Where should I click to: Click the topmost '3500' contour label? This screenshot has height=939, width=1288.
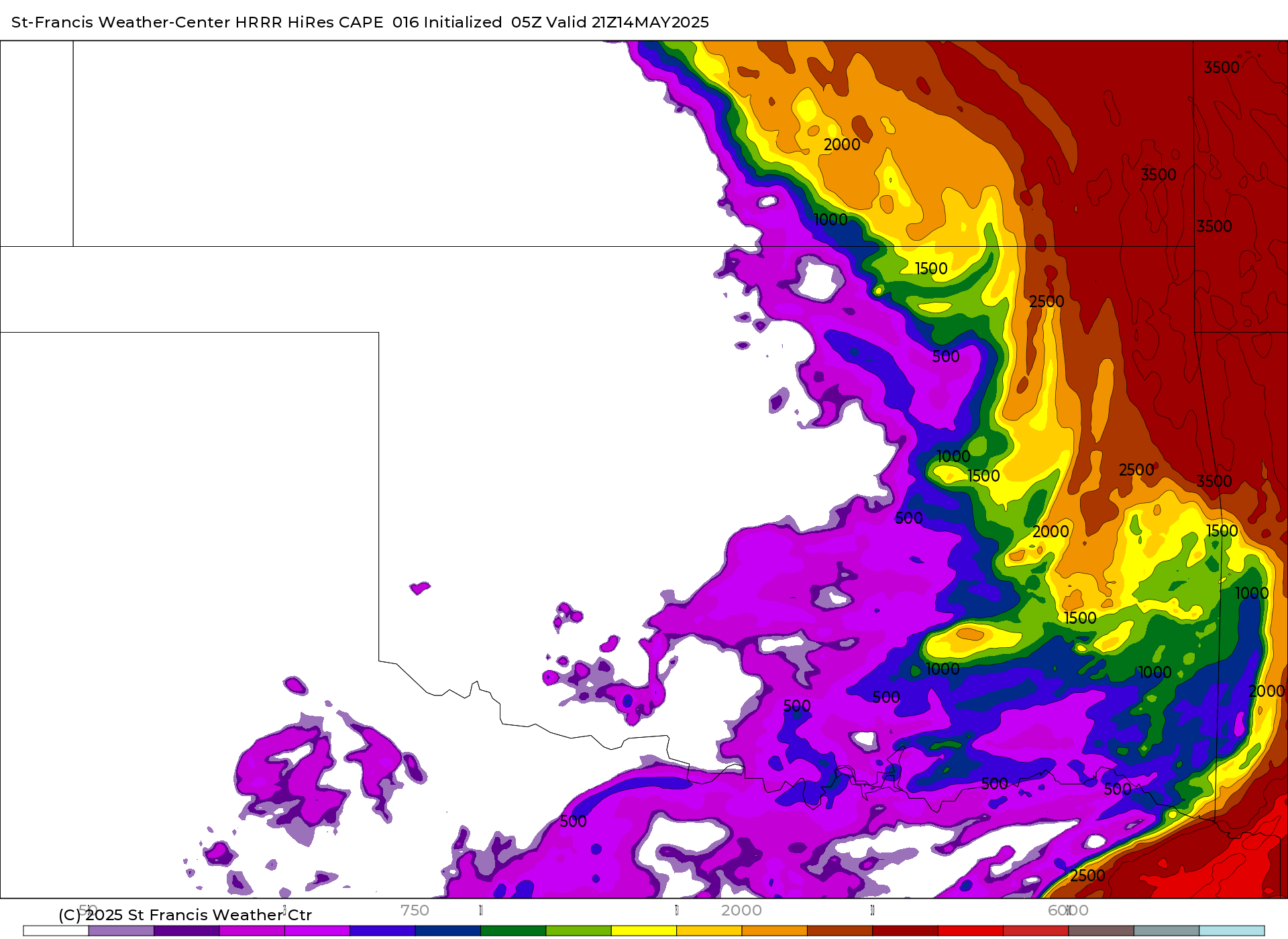[x=1222, y=68]
